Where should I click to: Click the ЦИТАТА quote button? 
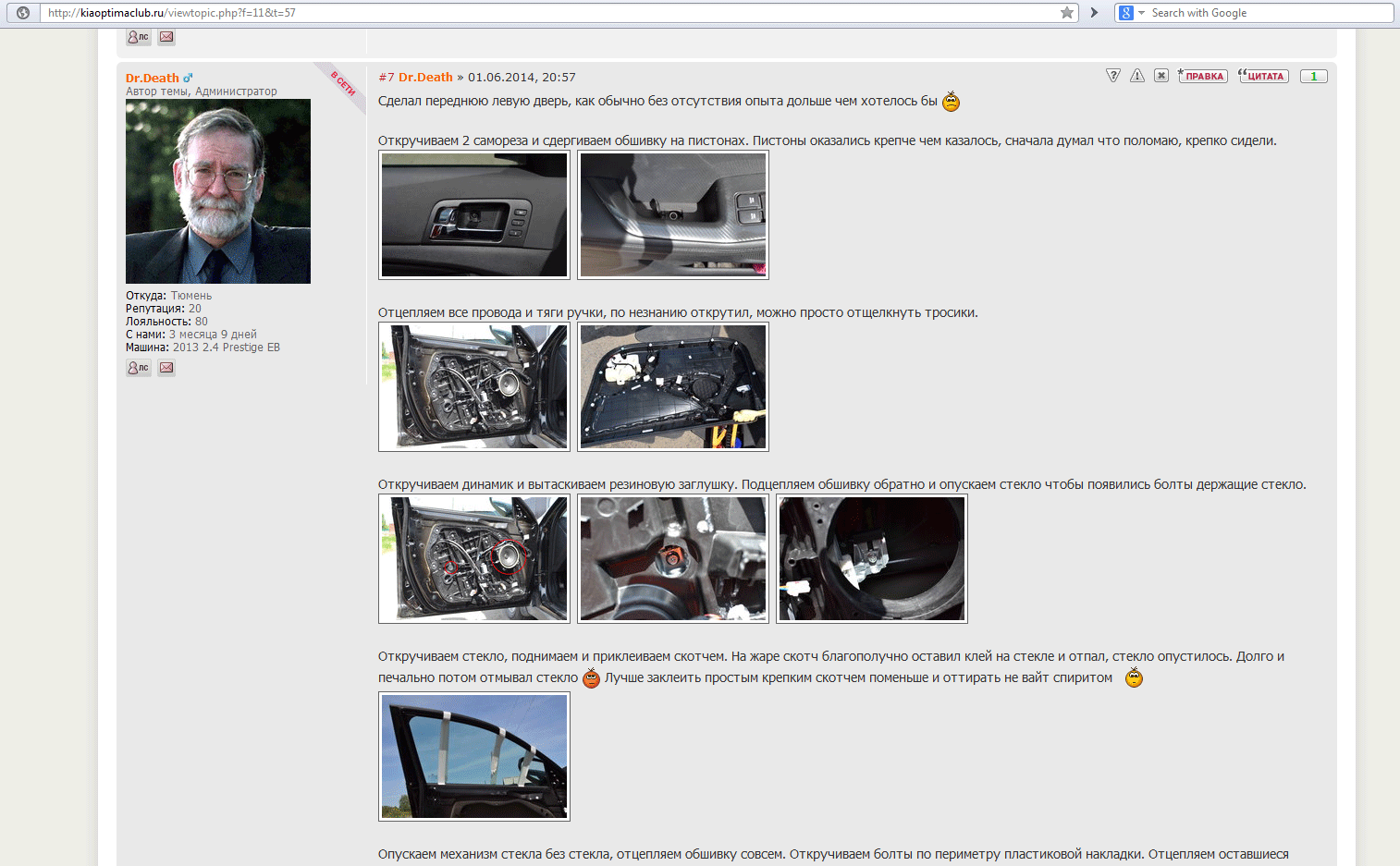[x=1263, y=76]
